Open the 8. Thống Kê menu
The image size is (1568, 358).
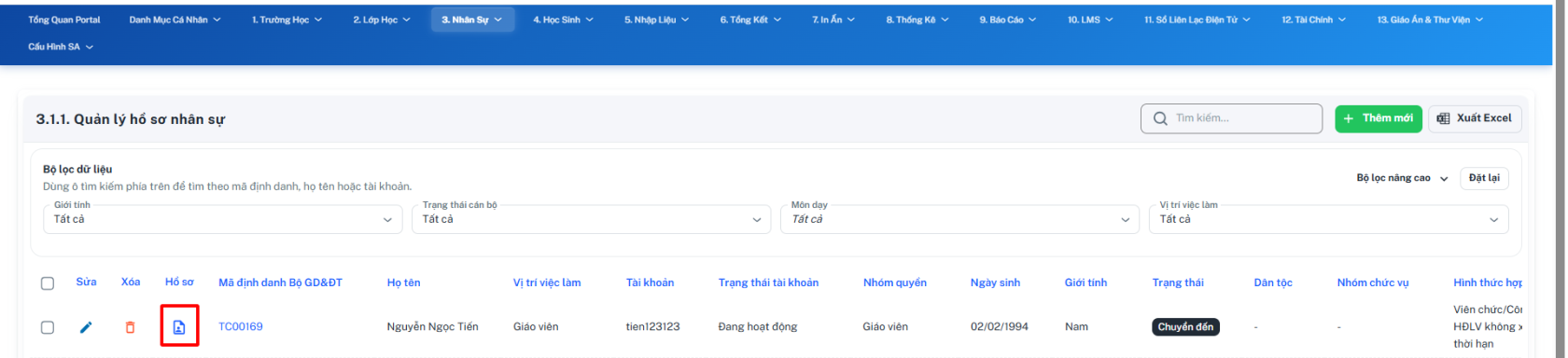tap(917, 20)
